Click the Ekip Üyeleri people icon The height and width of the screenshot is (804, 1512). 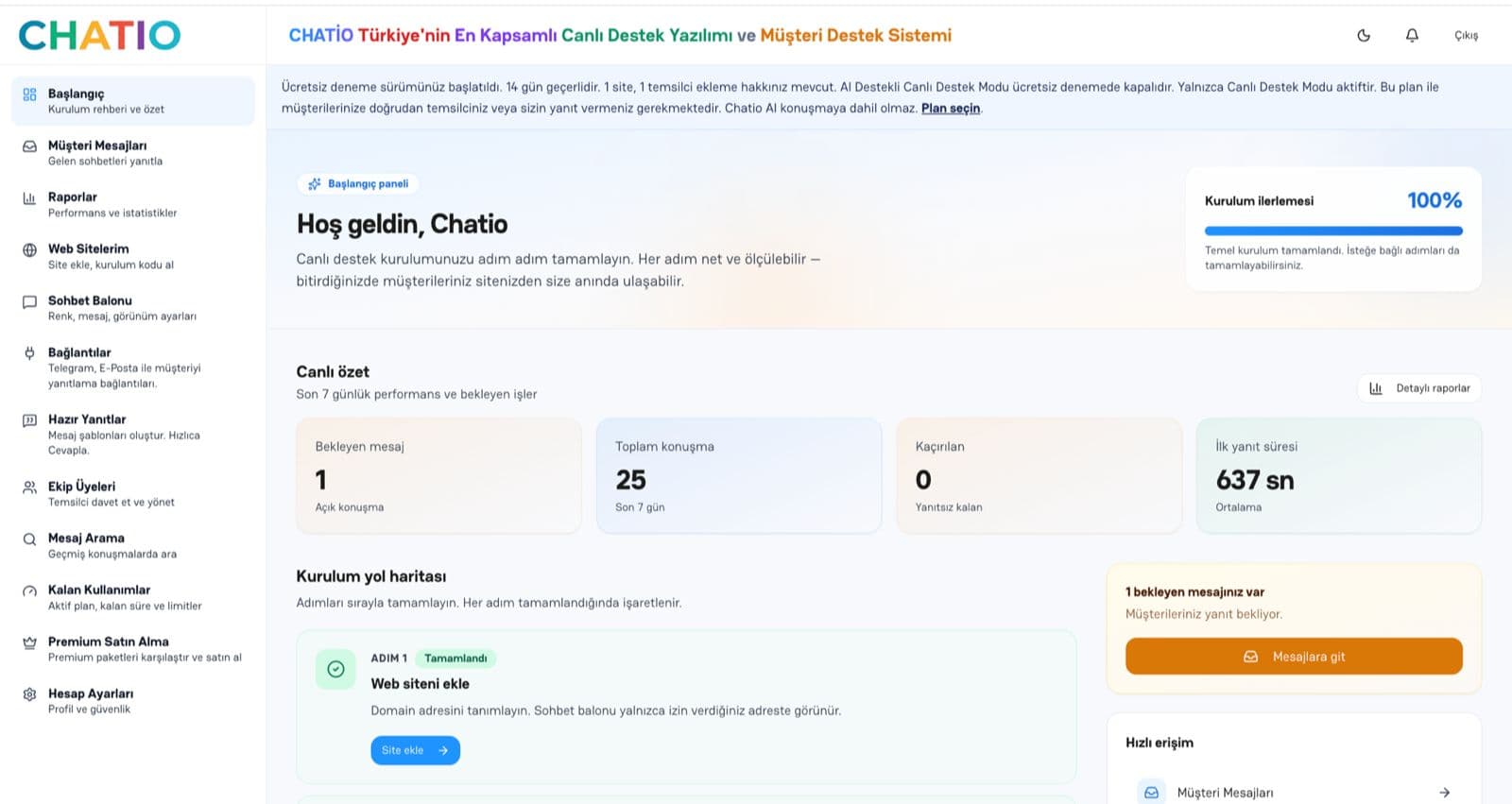point(29,488)
